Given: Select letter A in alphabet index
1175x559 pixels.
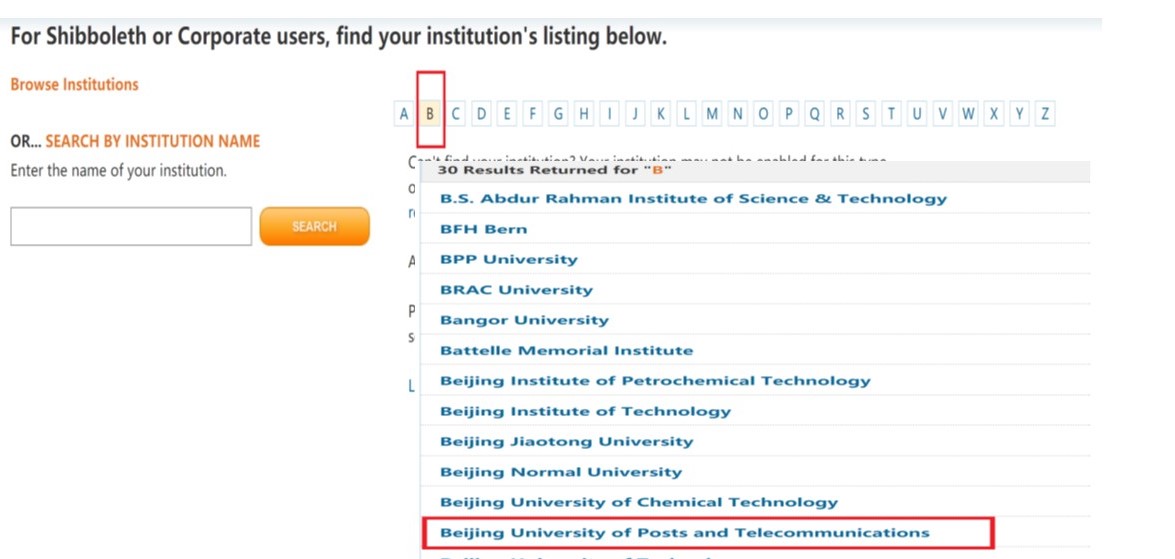Looking at the screenshot, I should click(404, 114).
